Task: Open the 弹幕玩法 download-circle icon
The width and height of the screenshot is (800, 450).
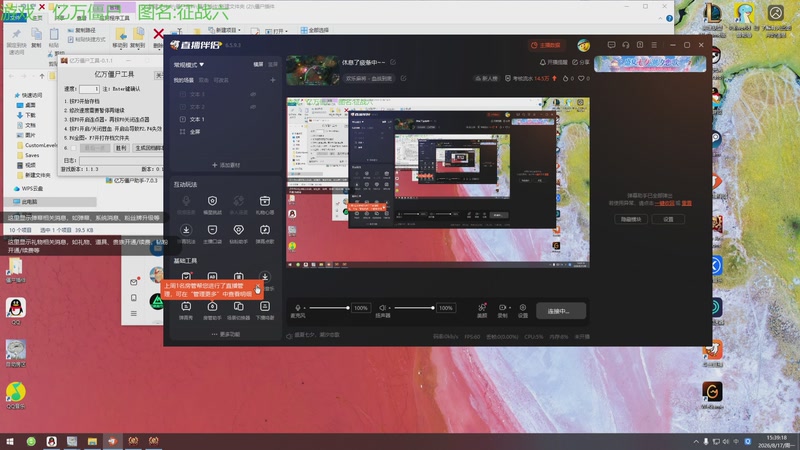Action: [x=186, y=230]
